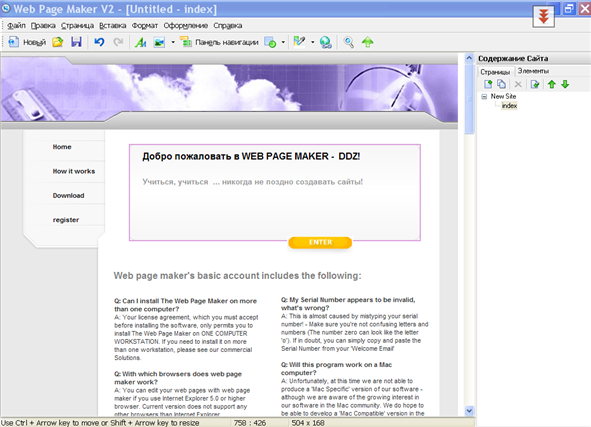591x427 pixels.
Task: Collapse the New Site tree node
Action: 484,97
